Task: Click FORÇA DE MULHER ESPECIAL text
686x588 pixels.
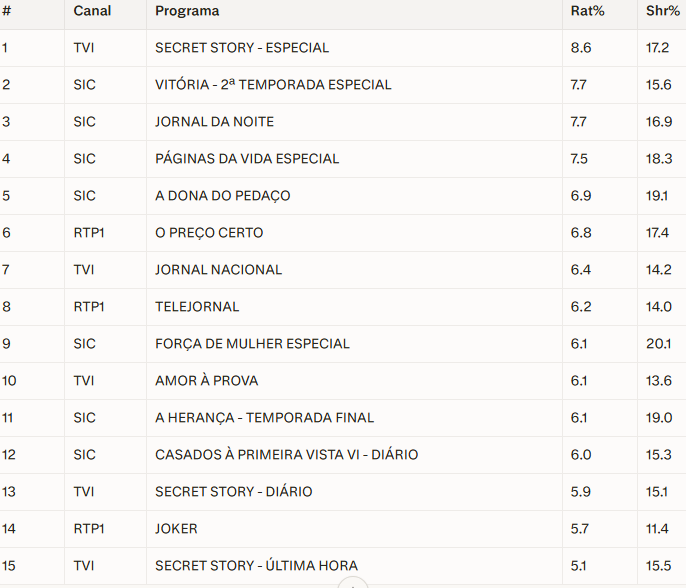Action: click(252, 344)
